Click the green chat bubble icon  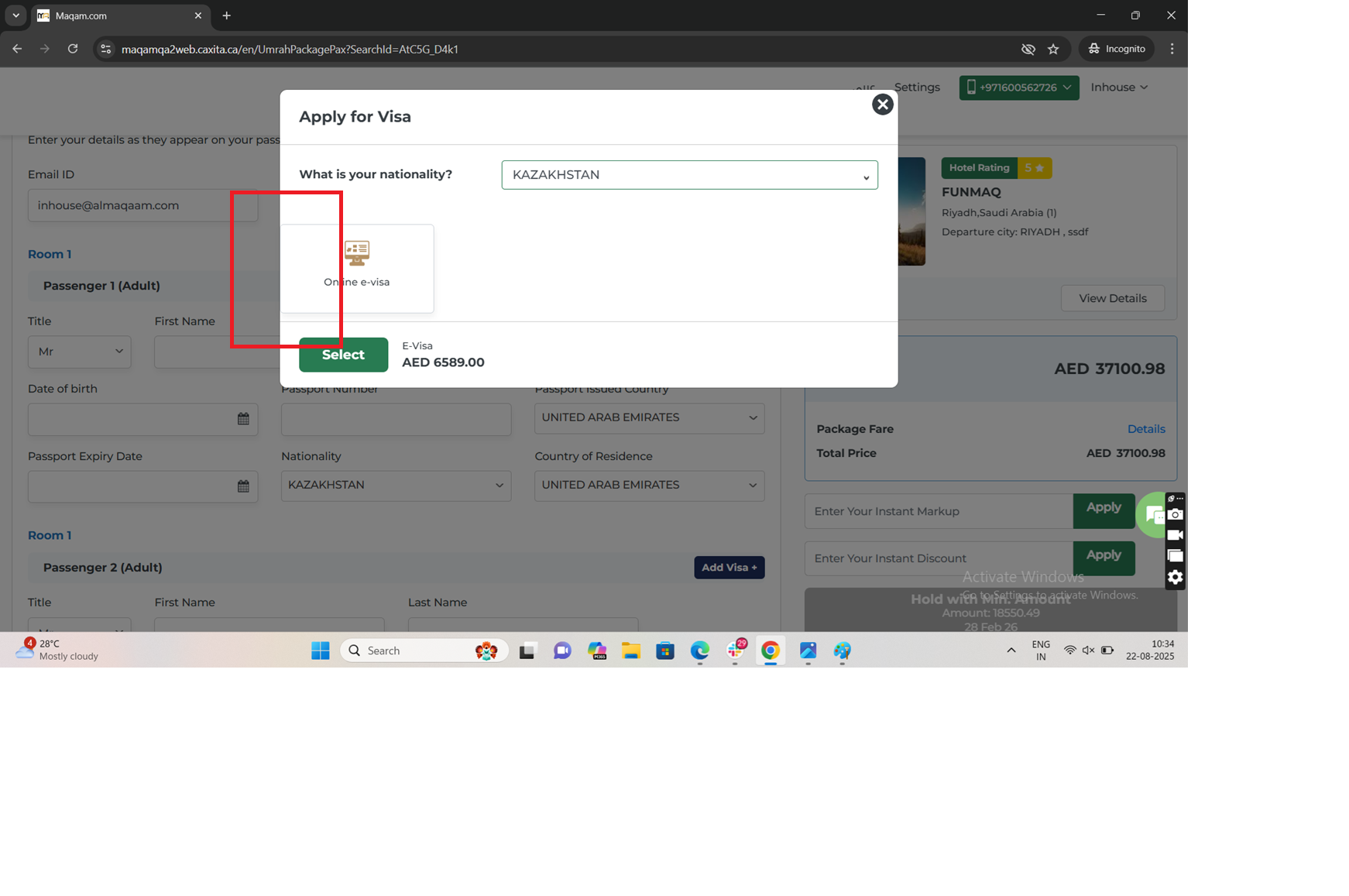coord(1152,515)
